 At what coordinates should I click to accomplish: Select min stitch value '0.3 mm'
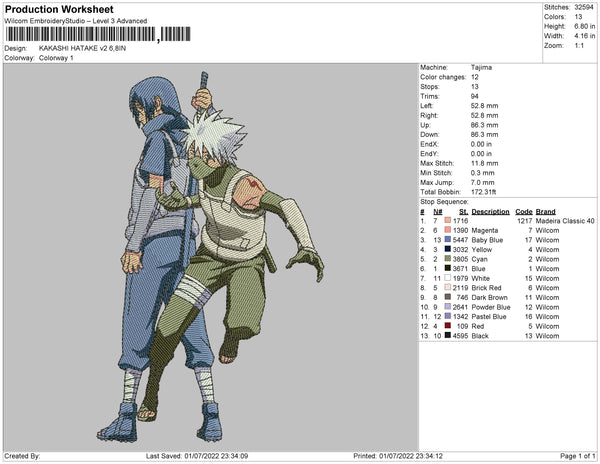(483, 173)
